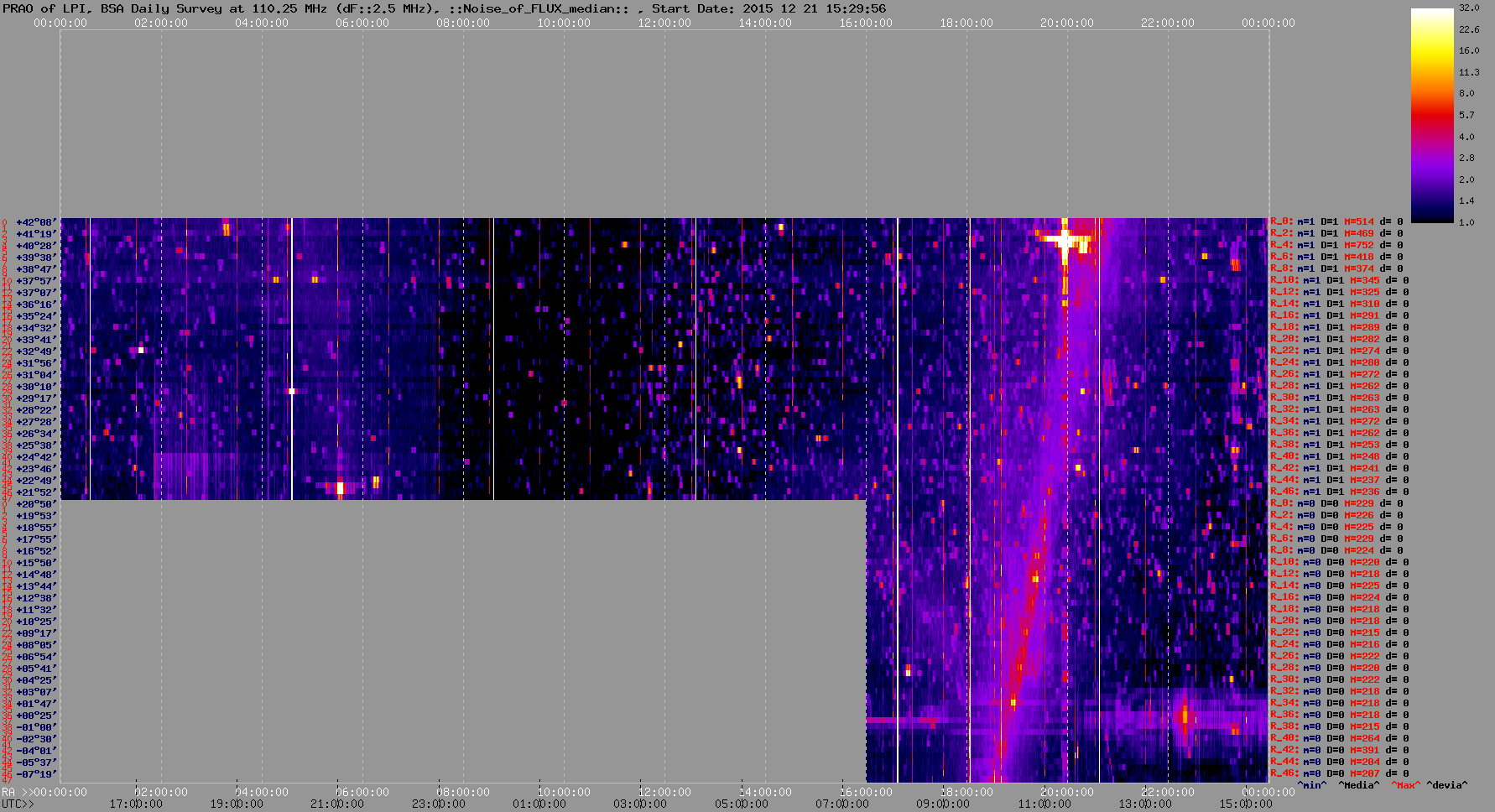The width and height of the screenshot is (1495, 812).
Task: Click the 22:00:00 tick on the bottom RA axis
Action: point(1168,792)
